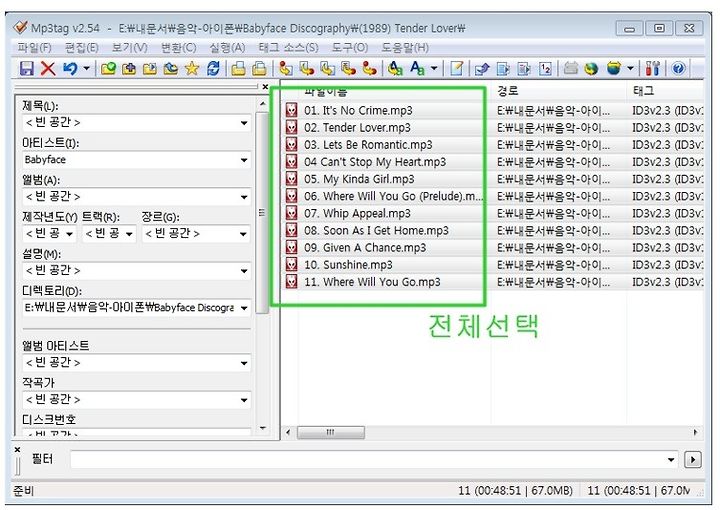Expand the 앨범 아티스트 dropdown
The height and width of the screenshot is (510, 720).
[x=244, y=364]
